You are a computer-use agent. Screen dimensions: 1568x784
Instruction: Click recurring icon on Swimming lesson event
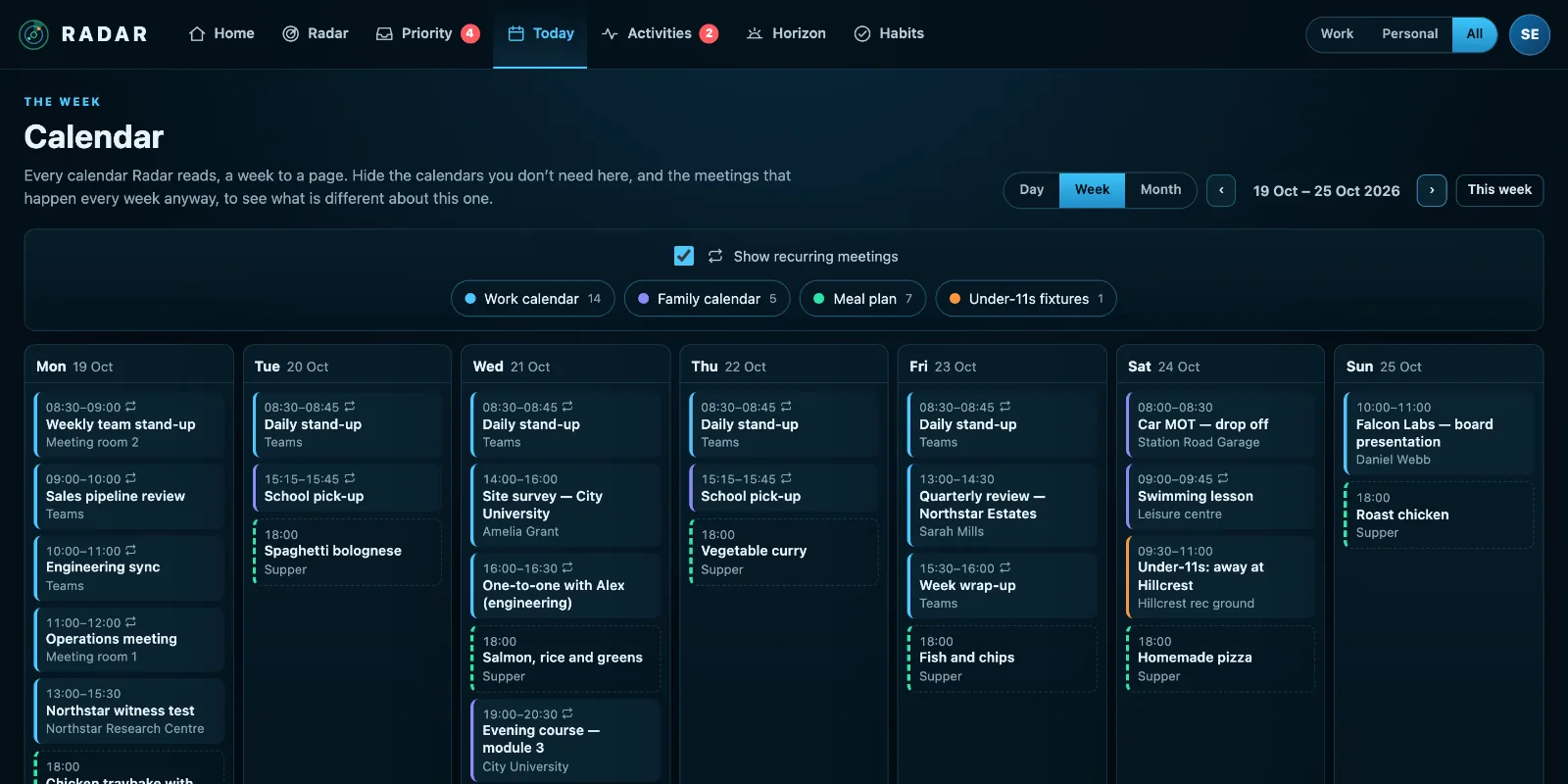[x=1223, y=478]
